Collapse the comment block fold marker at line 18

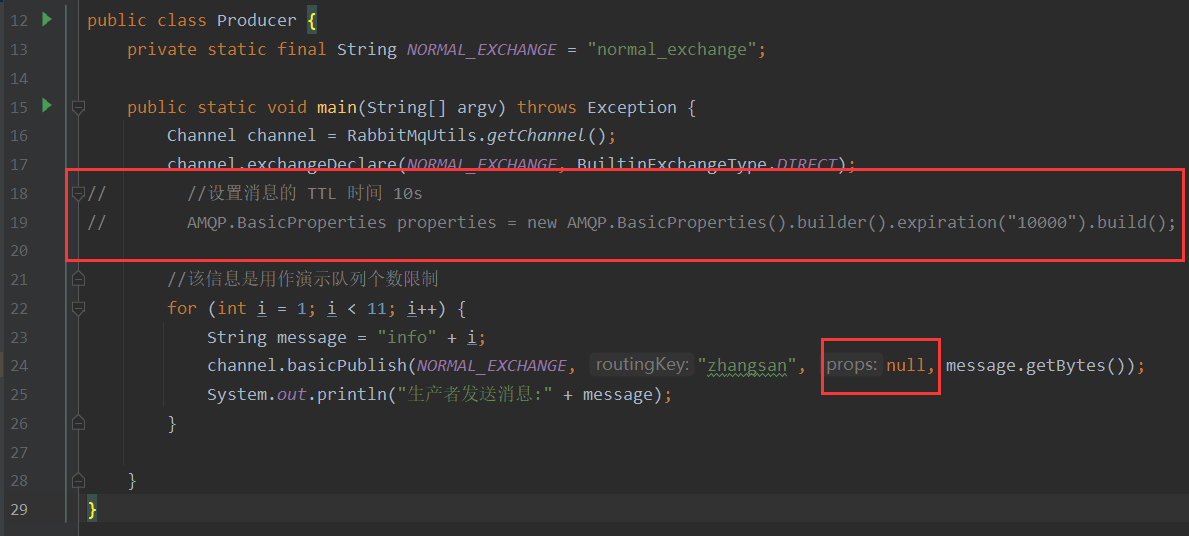point(78,194)
